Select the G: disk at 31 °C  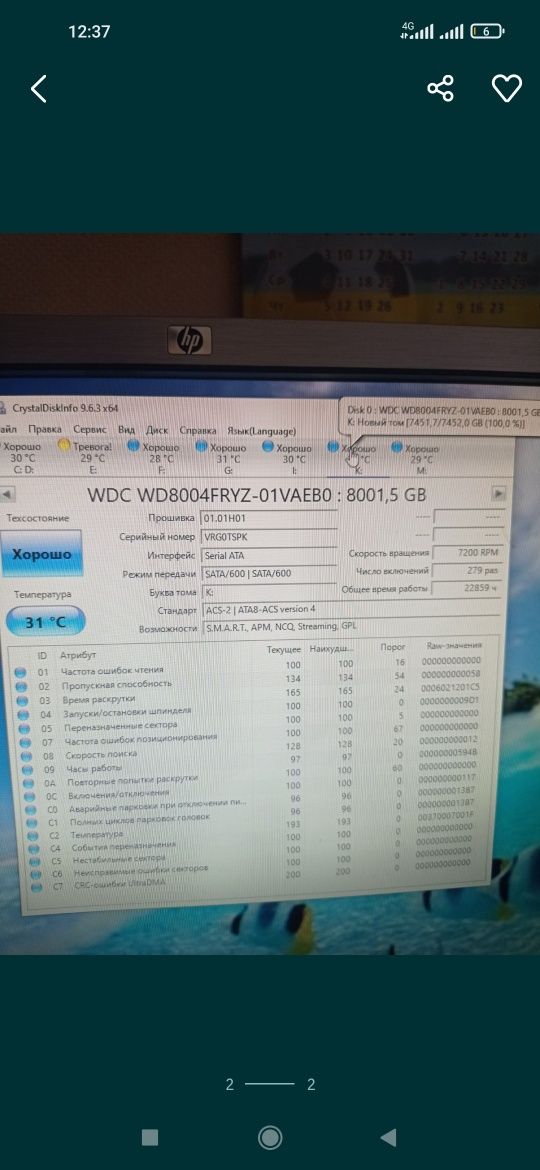pyautogui.click(x=222, y=458)
